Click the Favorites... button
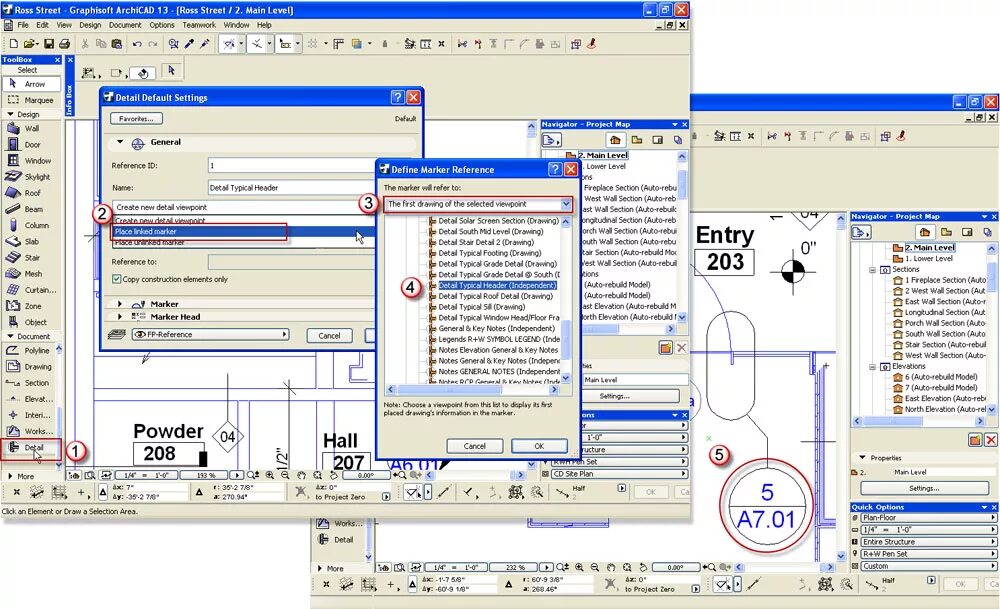The height and width of the screenshot is (609, 1000). click(x=136, y=119)
